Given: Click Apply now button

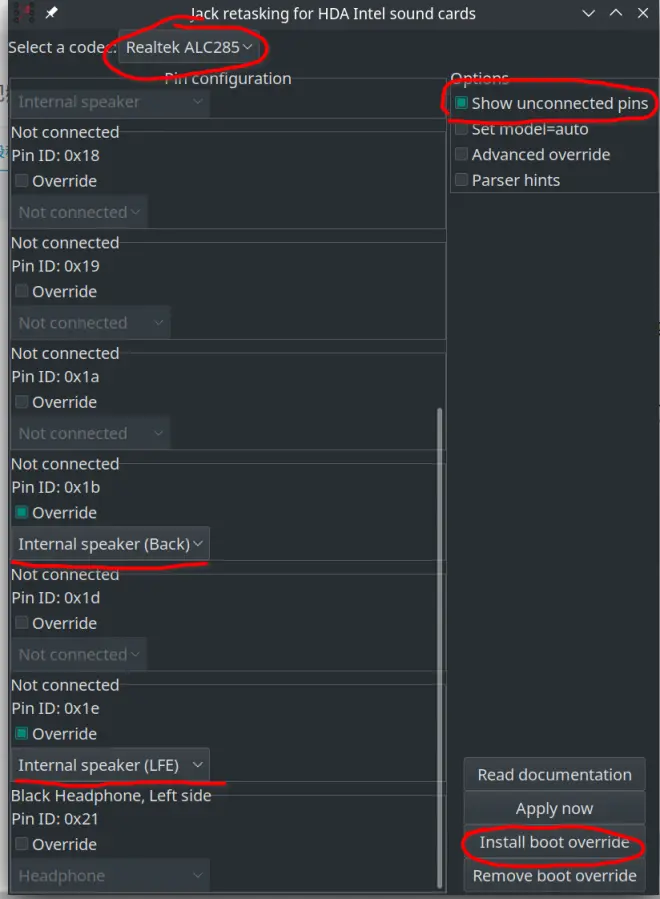Looking at the screenshot, I should 554,808.
